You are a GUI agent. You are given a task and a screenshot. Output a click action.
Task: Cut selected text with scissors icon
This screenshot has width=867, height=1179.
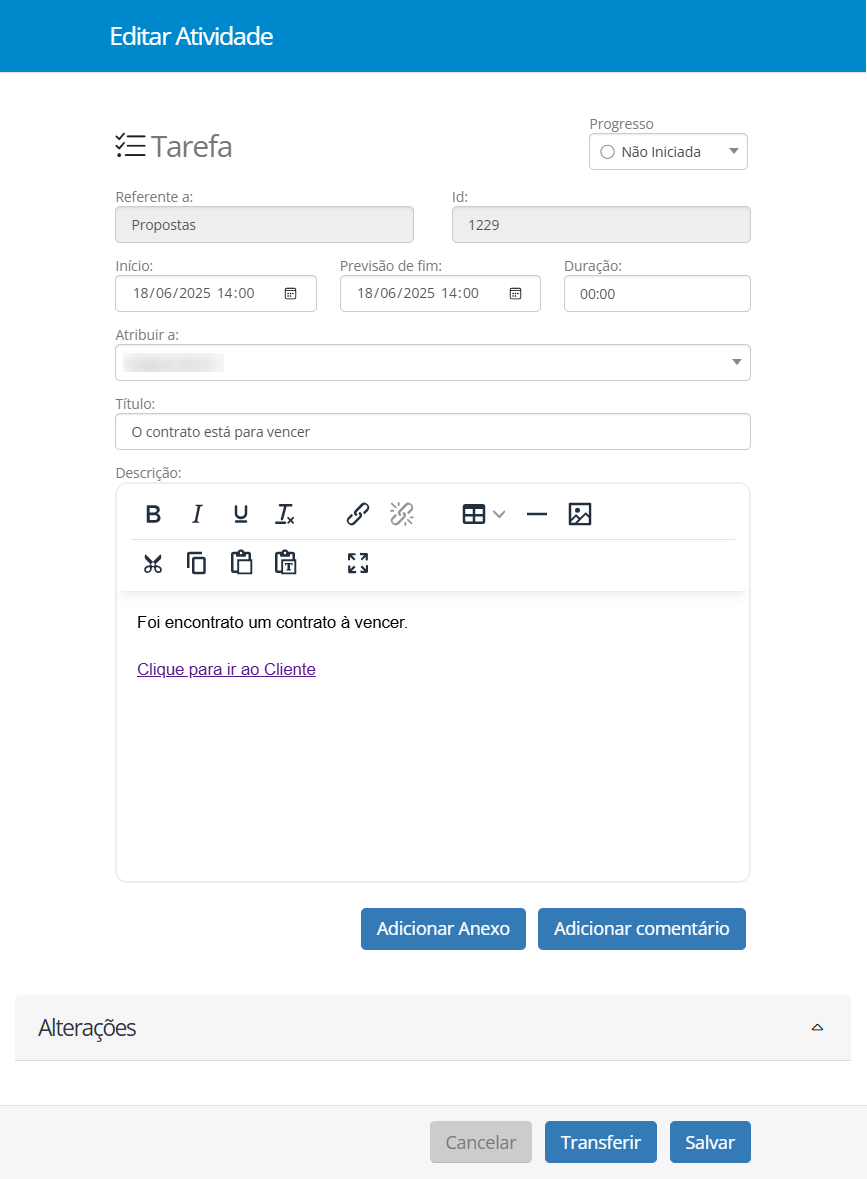pos(153,563)
